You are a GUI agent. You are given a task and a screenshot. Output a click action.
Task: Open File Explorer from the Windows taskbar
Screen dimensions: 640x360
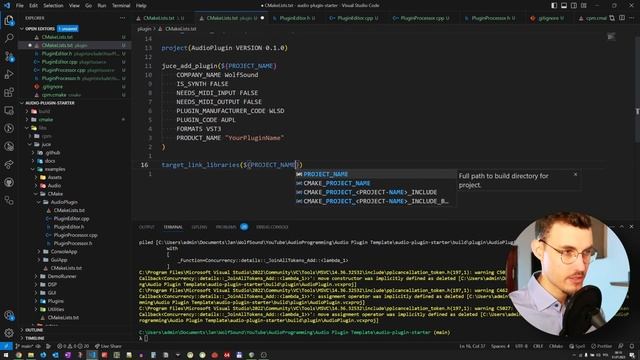pyautogui.click(x=31, y=355)
